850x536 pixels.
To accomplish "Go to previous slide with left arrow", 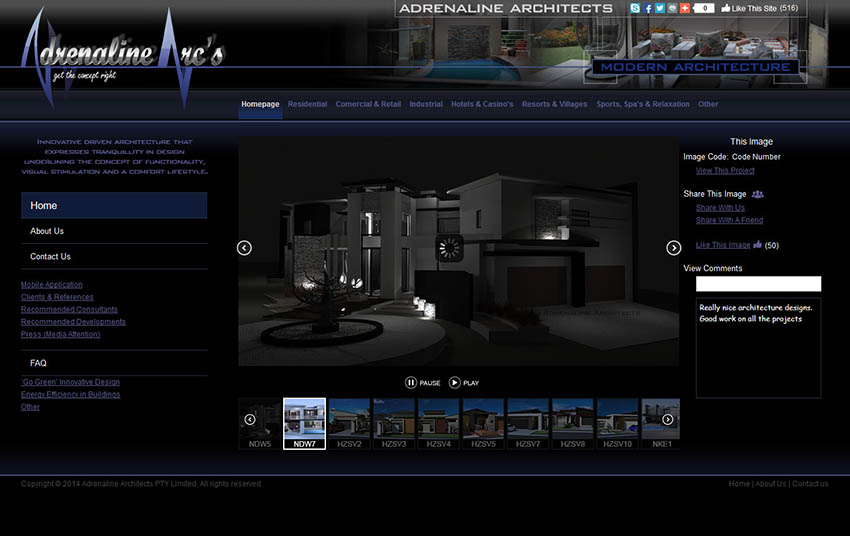I will click(244, 248).
